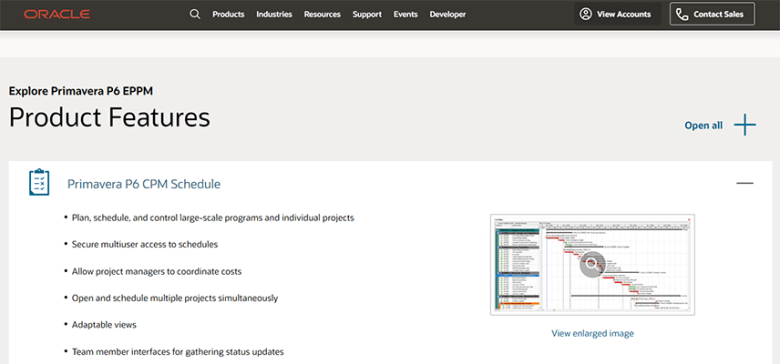
Task: Collapse Primavera P6 CPM Schedule with minus icon
Action: coord(745,183)
